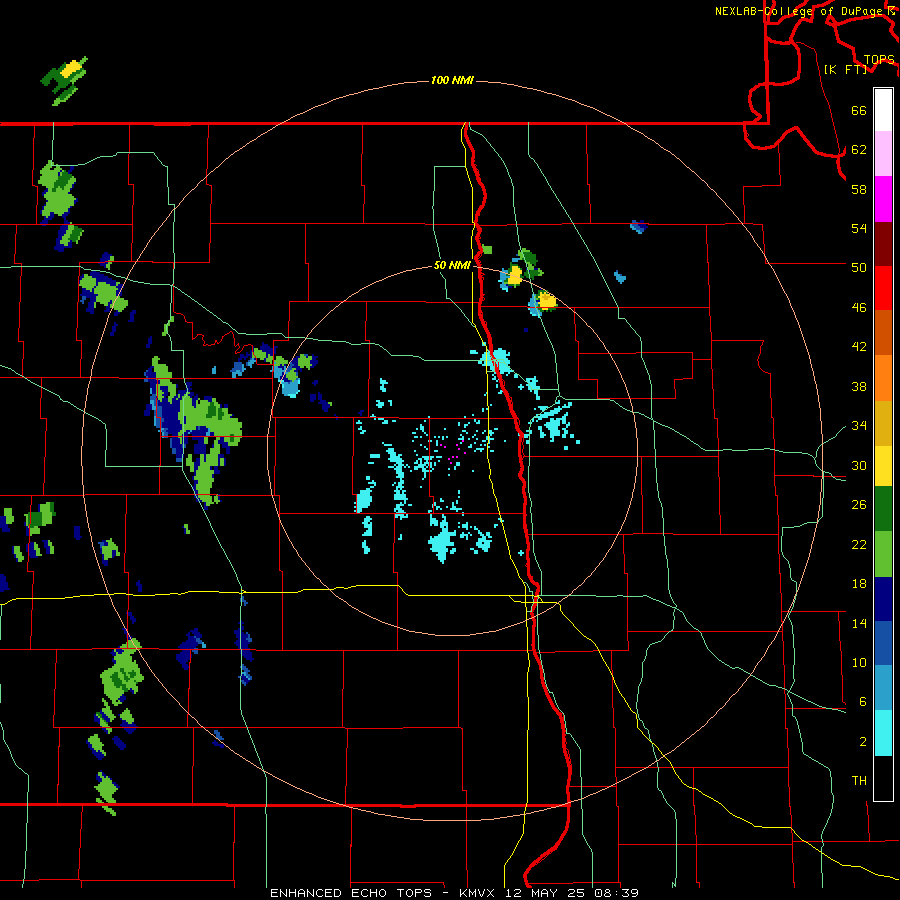Click the [K FT] units label
Screen dimensions: 900x900
pos(845,69)
